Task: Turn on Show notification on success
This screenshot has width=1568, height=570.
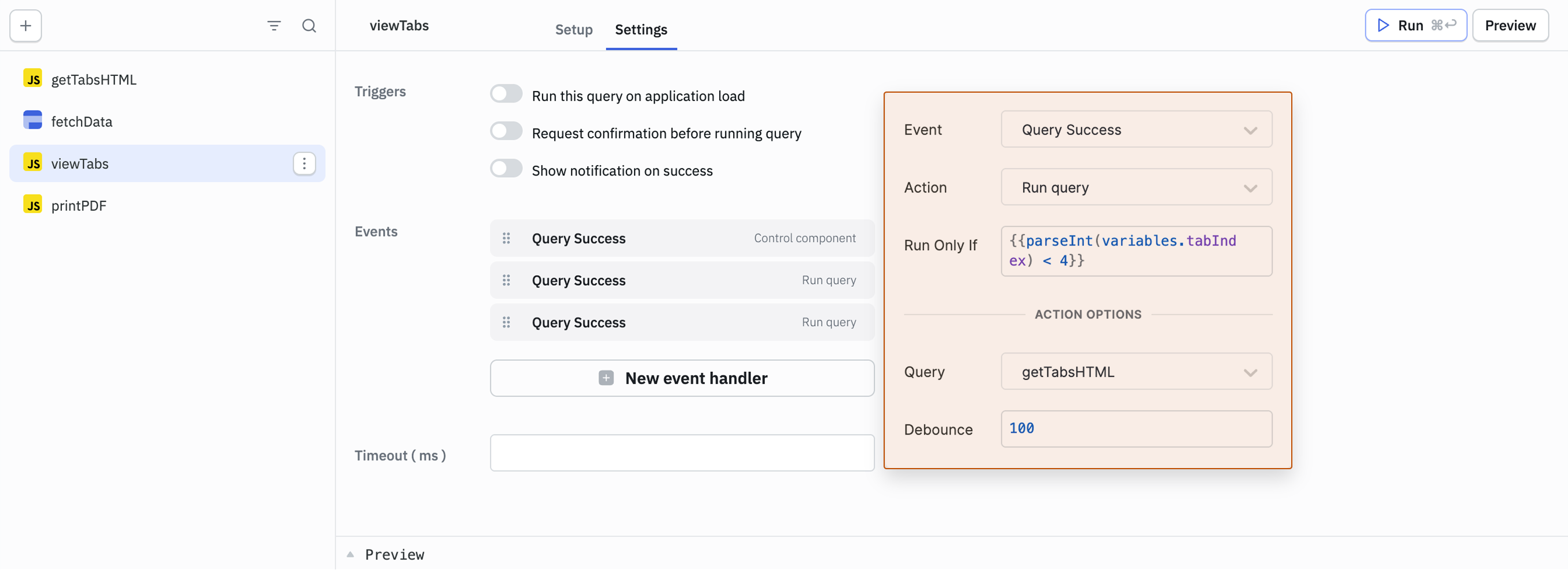Action: (506, 169)
